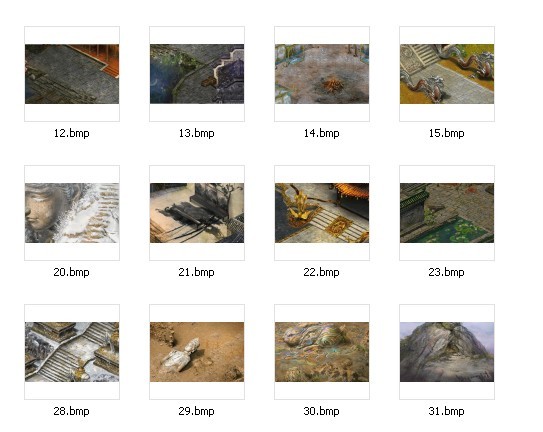Click the 12.bmp file name label

(x=72, y=133)
